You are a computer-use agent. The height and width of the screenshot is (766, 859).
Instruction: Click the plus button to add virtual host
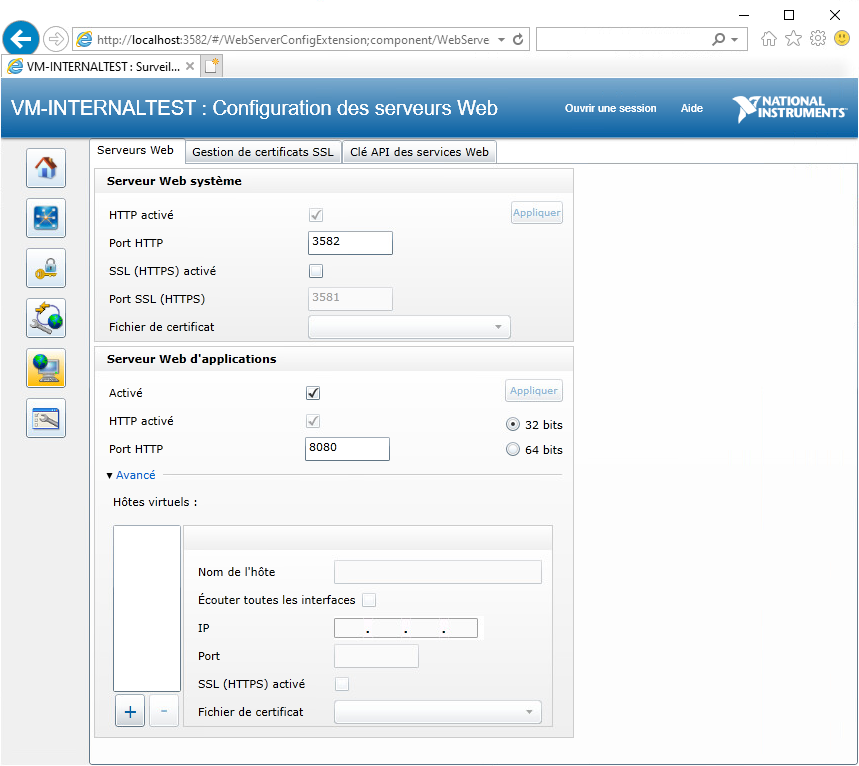pyautogui.click(x=130, y=711)
